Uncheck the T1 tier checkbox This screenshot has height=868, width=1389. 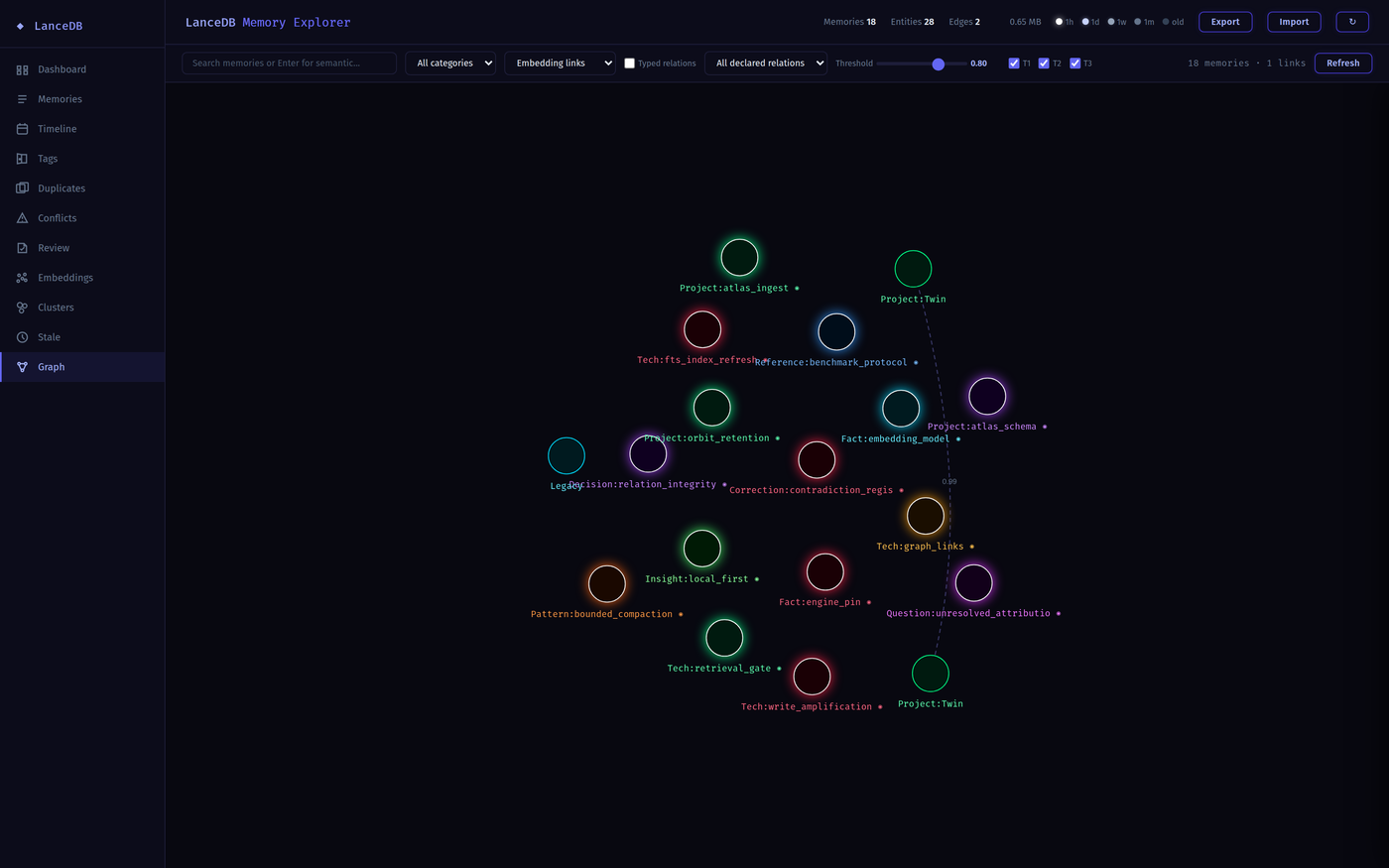tap(1014, 62)
